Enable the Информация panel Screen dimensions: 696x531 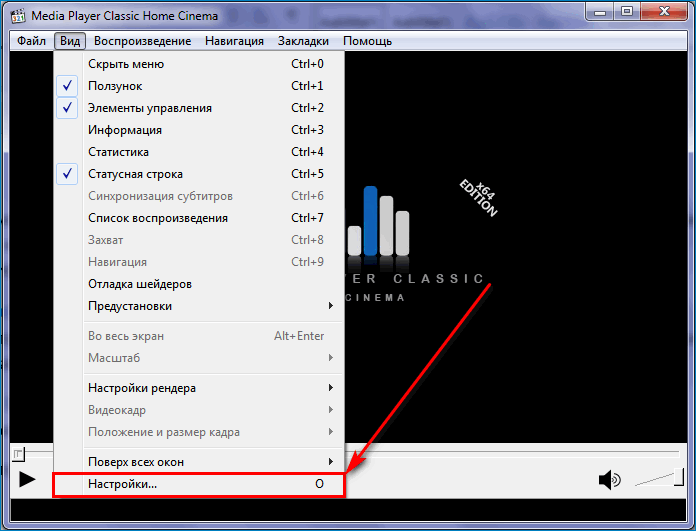(199, 130)
